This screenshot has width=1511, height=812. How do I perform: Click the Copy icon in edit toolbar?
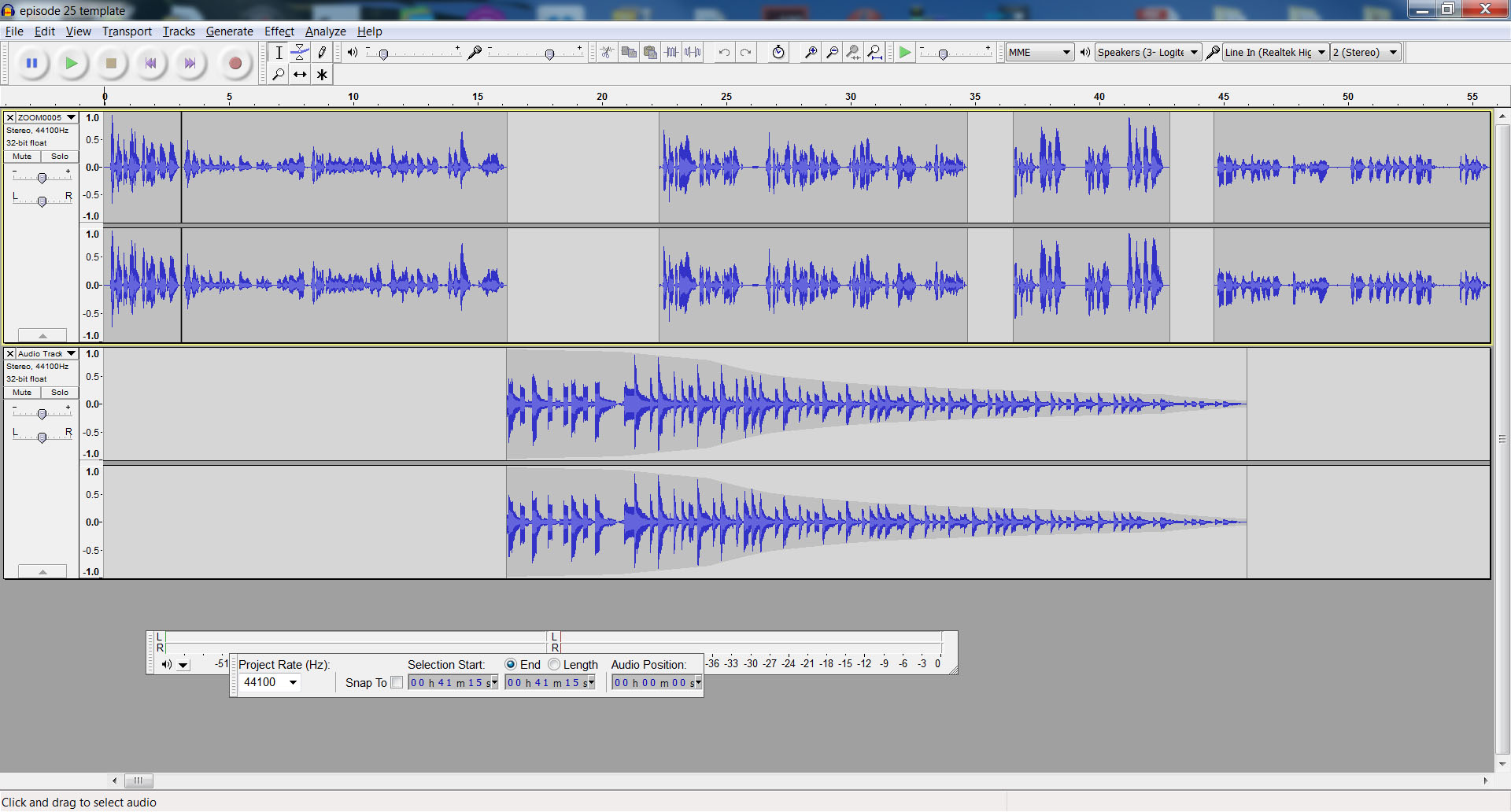pyautogui.click(x=629, y=53)
